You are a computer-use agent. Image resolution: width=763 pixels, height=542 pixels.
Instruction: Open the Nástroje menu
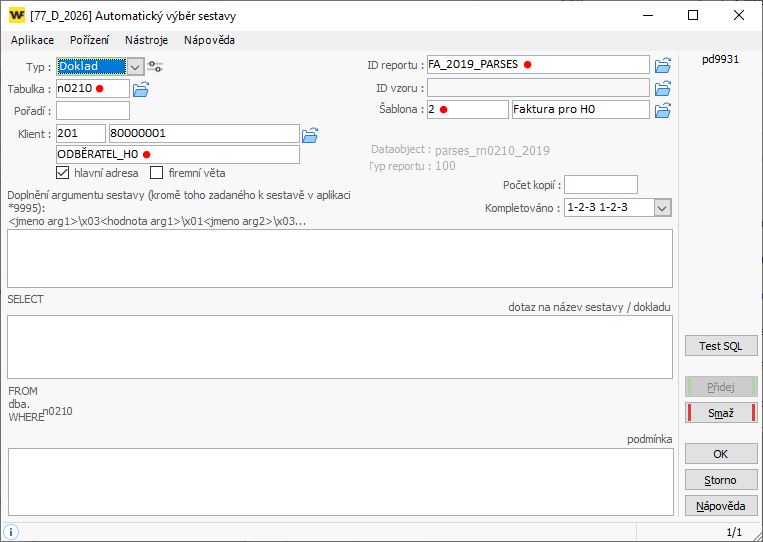coord(146,40)
